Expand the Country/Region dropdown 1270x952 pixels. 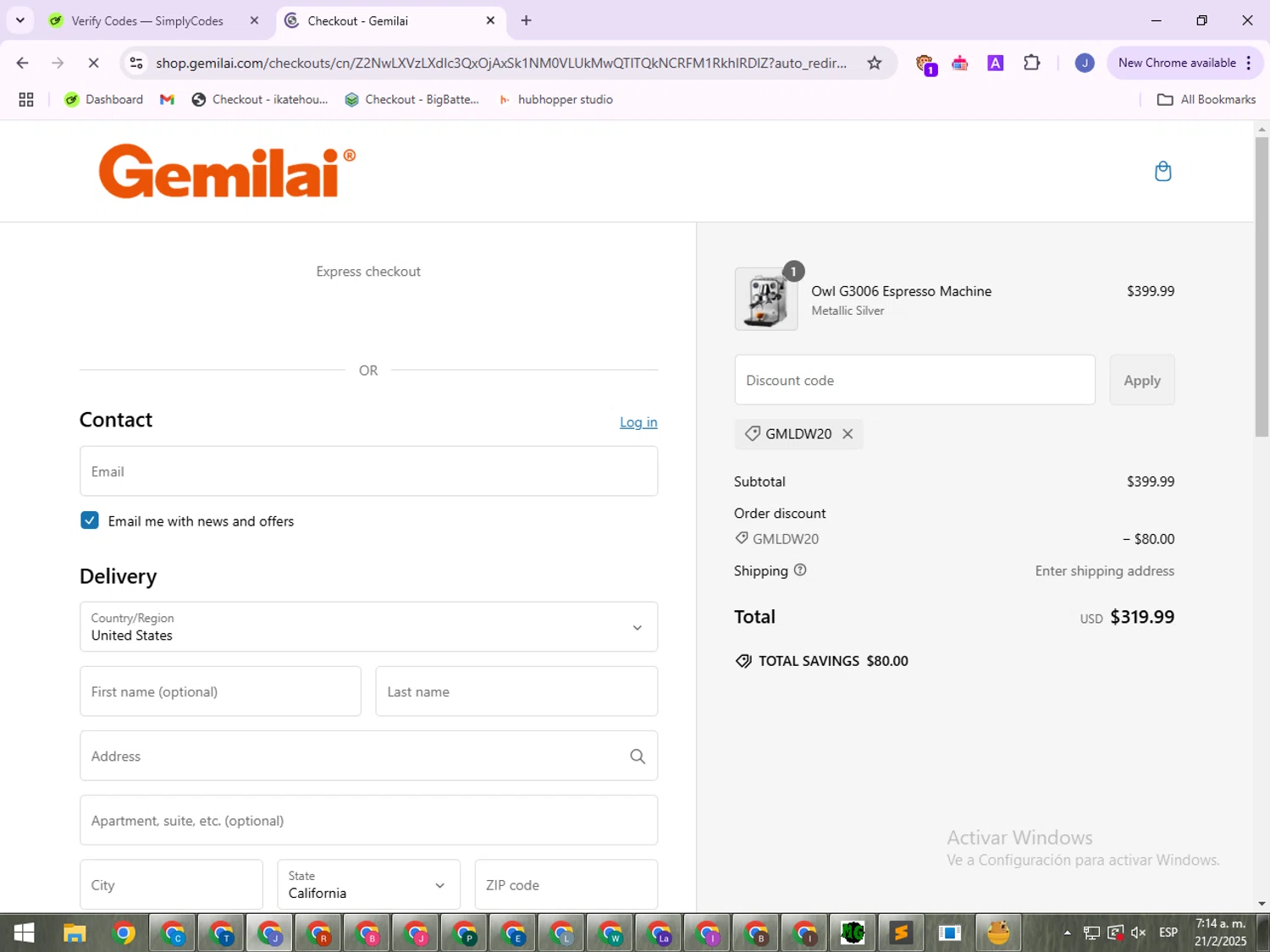[368, 627]
